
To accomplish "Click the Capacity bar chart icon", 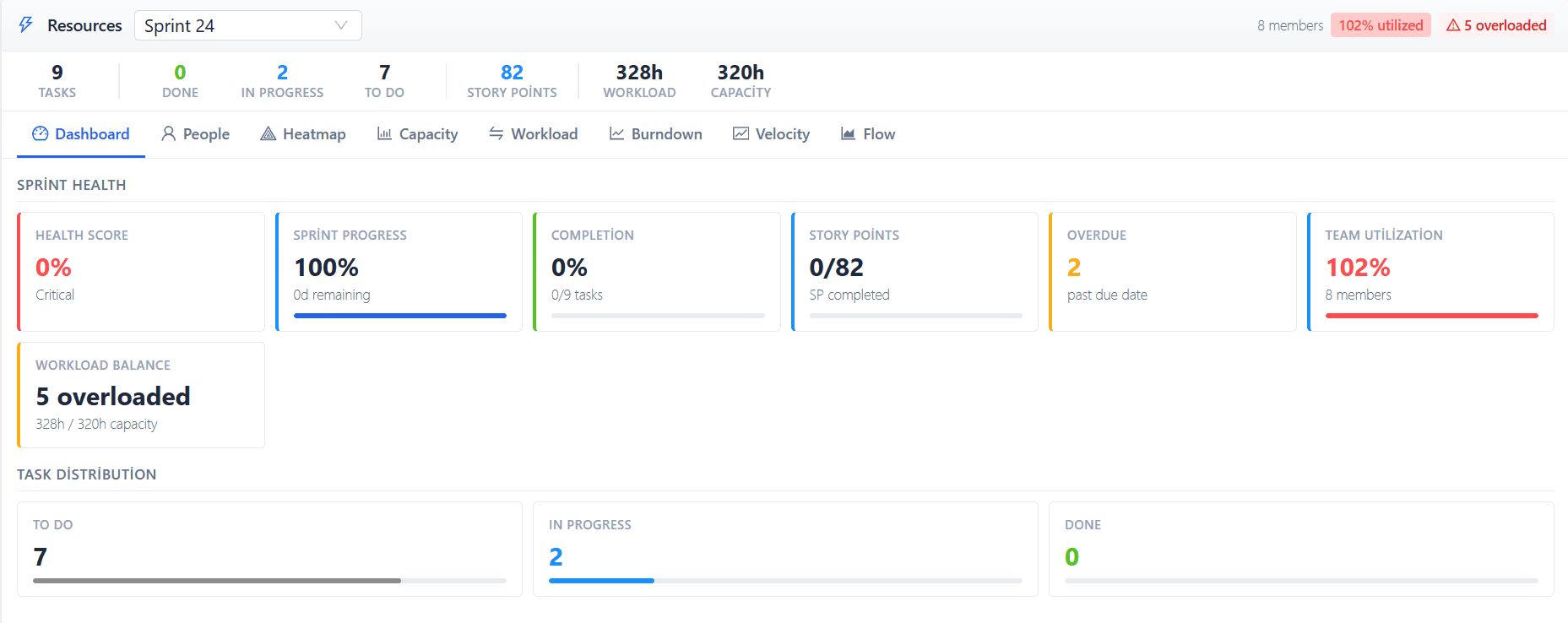I will click(384, 133).
